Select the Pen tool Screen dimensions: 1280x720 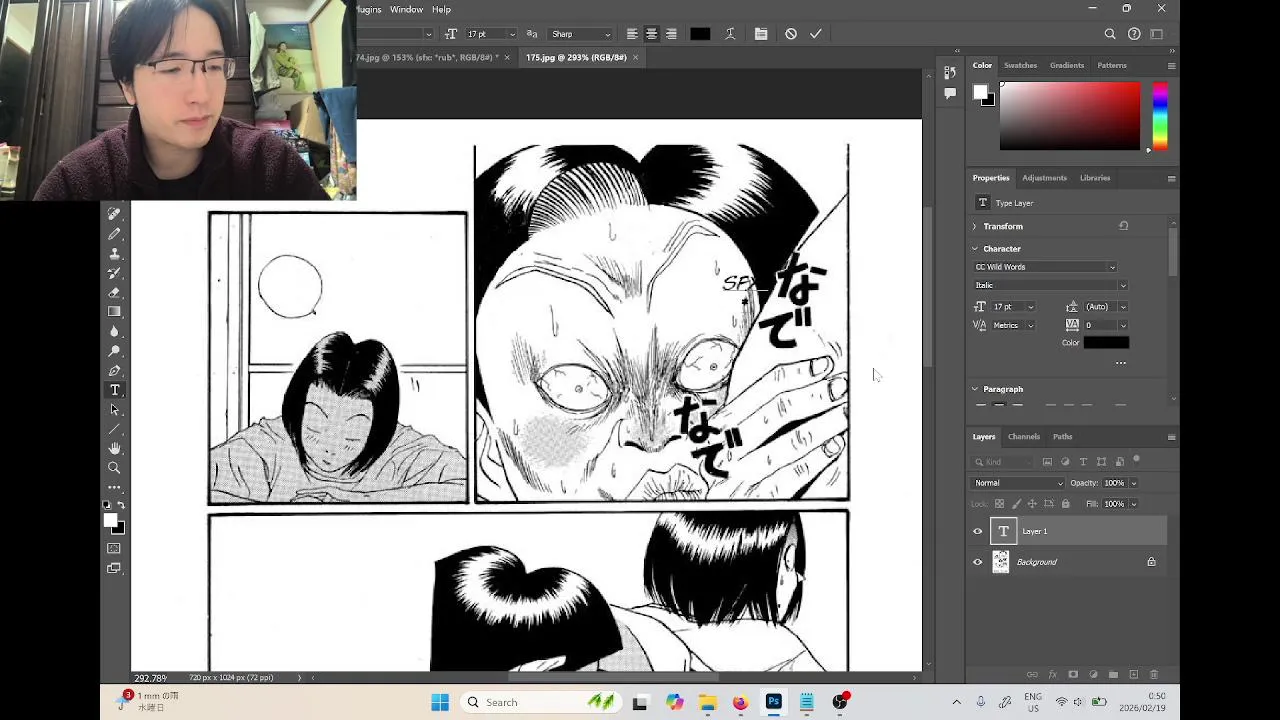[114, 371]
